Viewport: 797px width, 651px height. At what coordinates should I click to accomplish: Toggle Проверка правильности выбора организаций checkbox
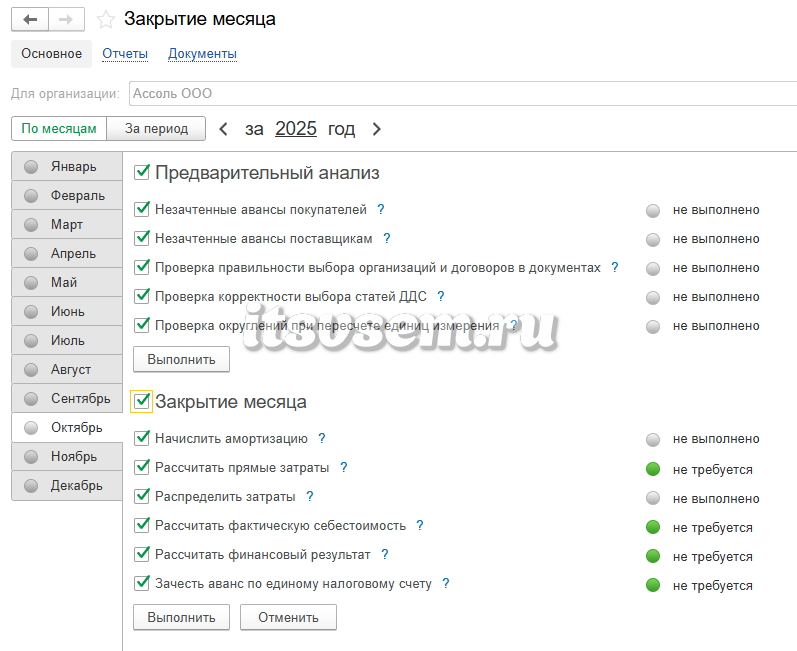coord(142,266)
